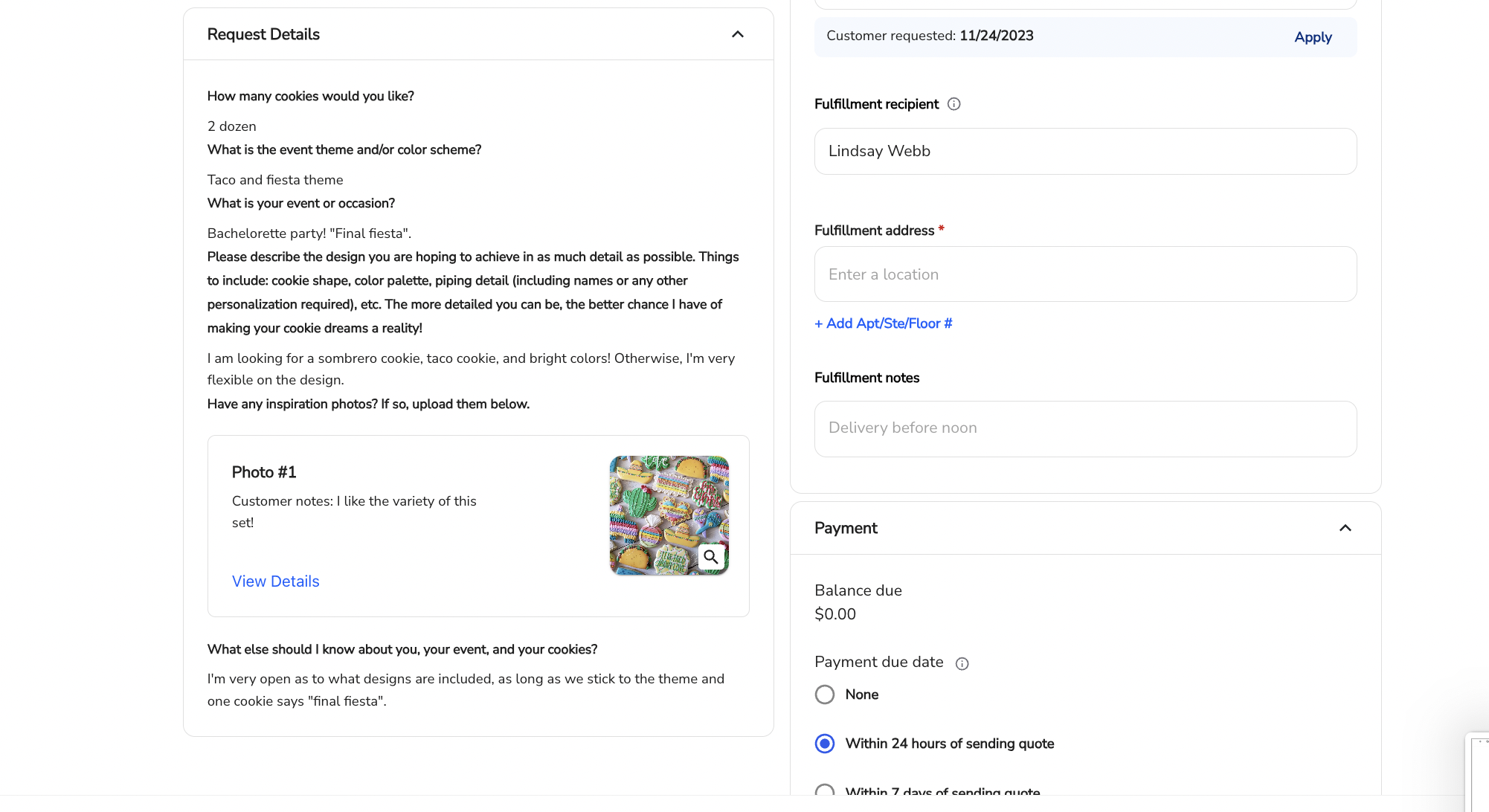The height and width of the screenshot is (812, 1489).
Task: Collapse the Request Details section
Action: pos(737,34)
